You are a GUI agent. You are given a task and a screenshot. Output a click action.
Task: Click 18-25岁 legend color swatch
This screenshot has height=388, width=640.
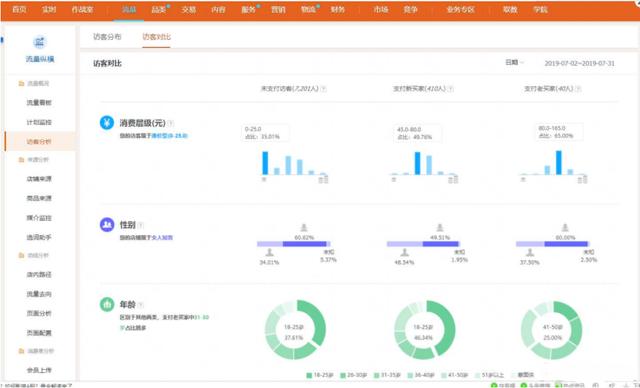click(309, 375)
